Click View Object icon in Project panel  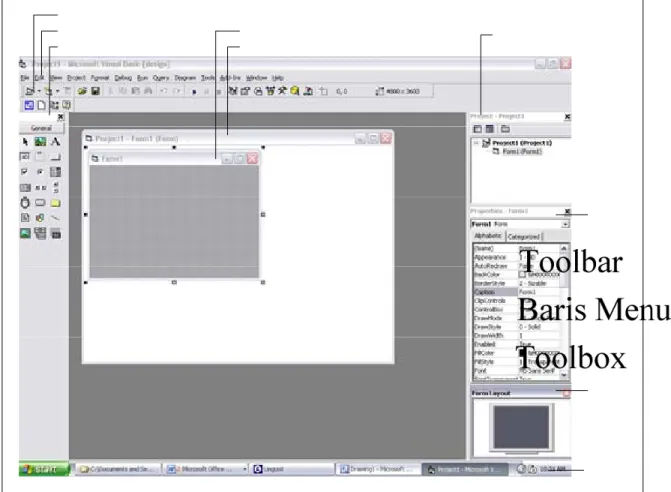pos(490,129)
